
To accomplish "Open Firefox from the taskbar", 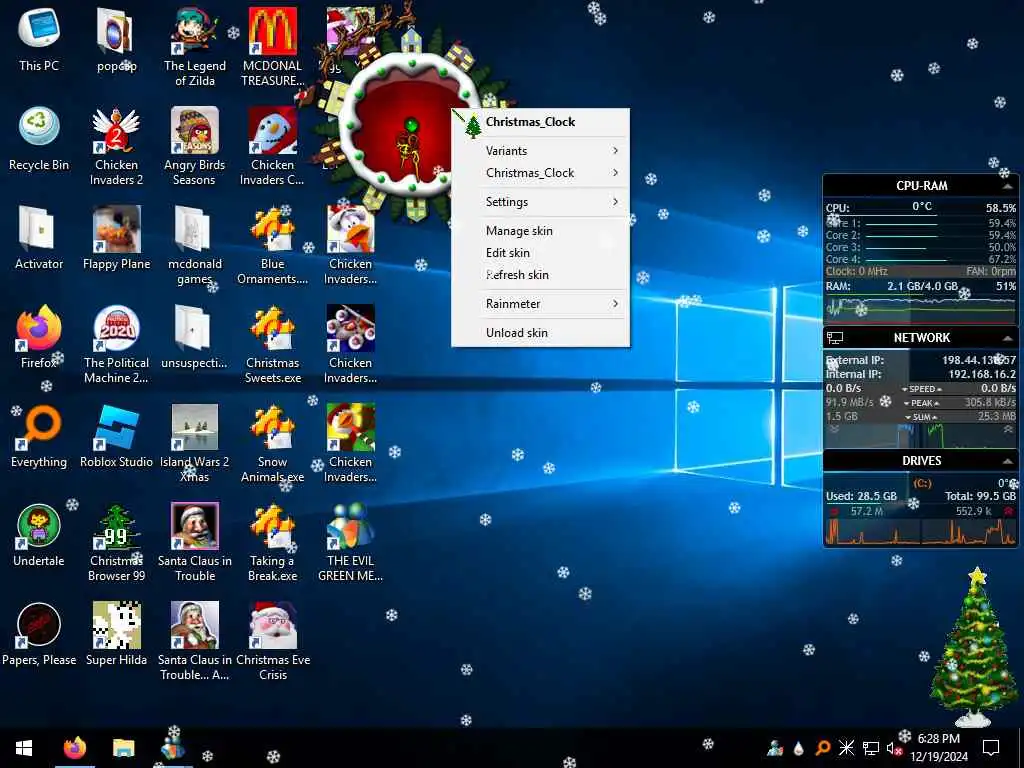I will tap(74, 748).
